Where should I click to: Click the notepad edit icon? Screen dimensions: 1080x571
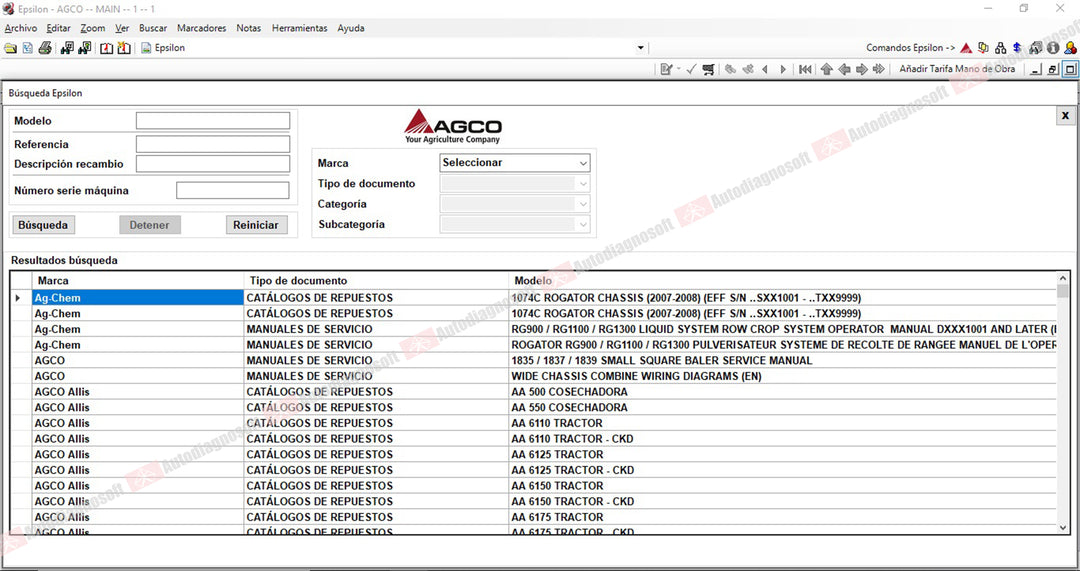point(666,70)
